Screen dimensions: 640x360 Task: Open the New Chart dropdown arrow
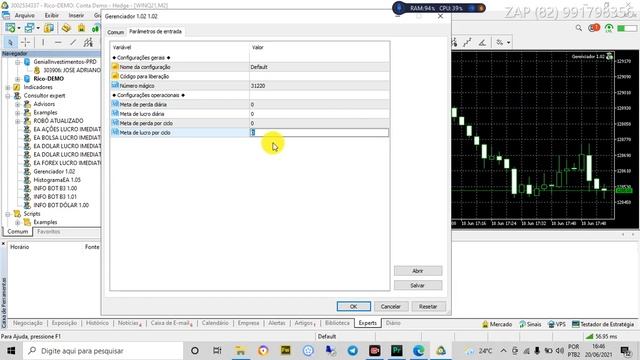tap(19, 29)
